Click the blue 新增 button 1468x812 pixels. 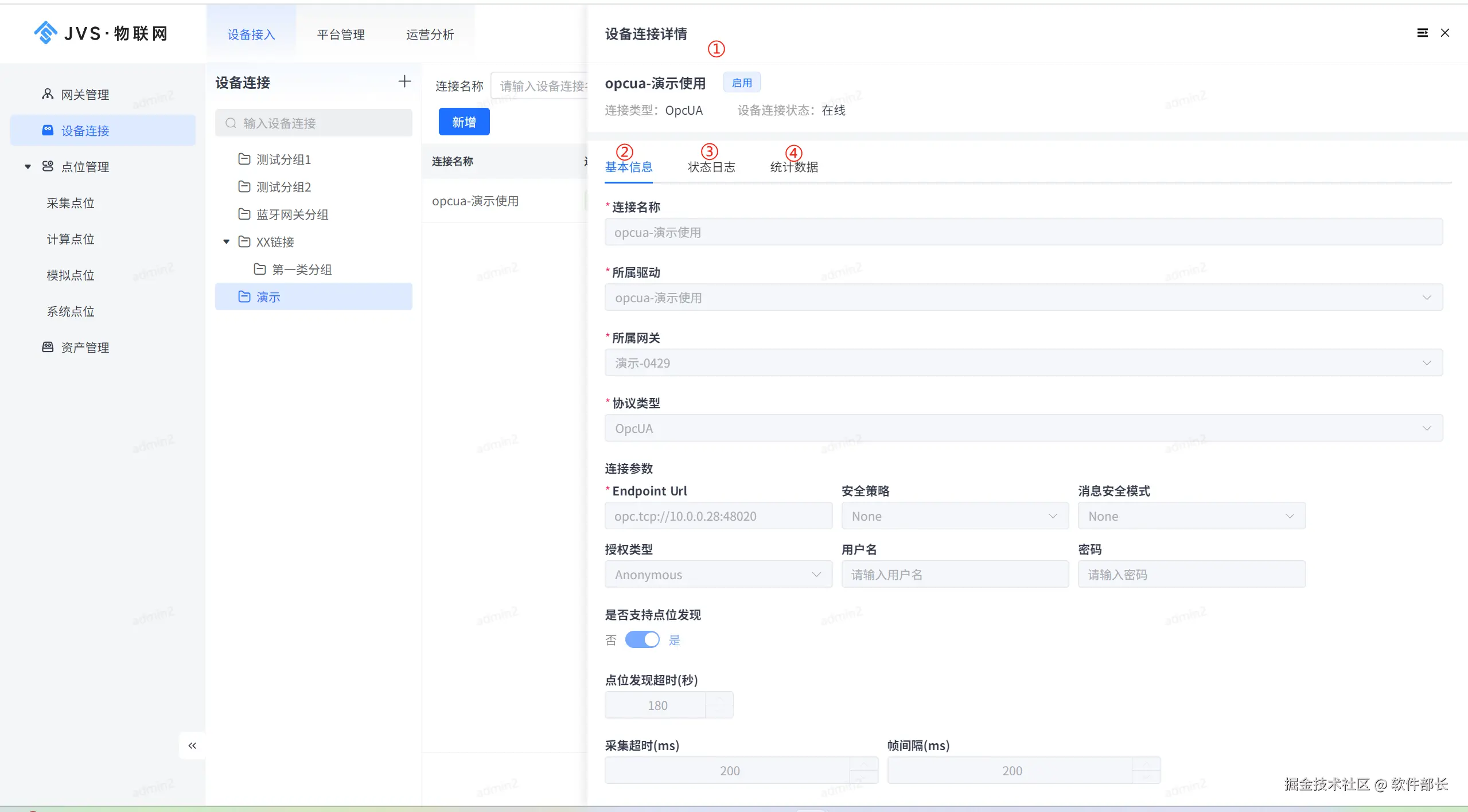tap(464, 122)
